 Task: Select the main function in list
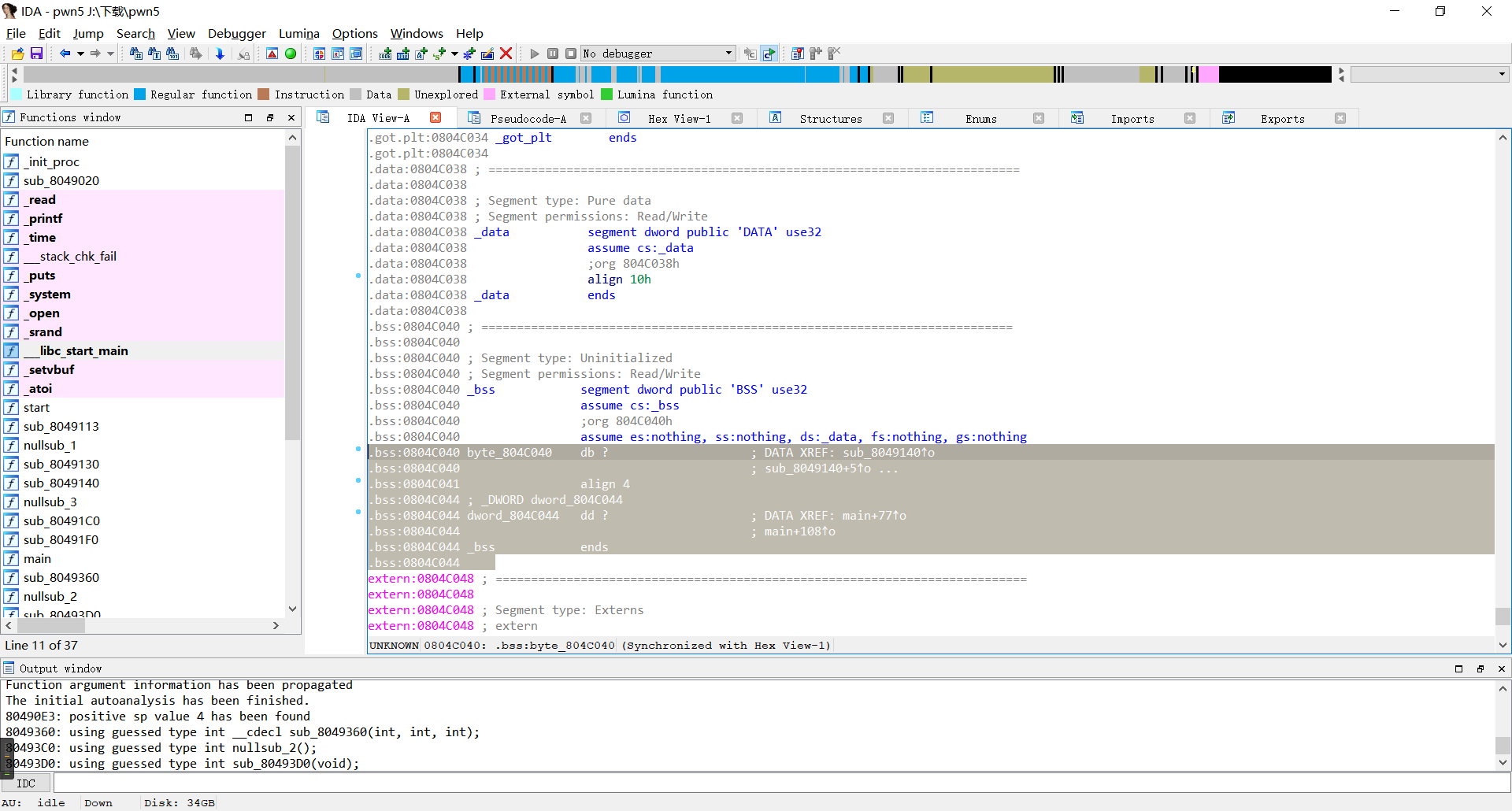coord(37,558)
